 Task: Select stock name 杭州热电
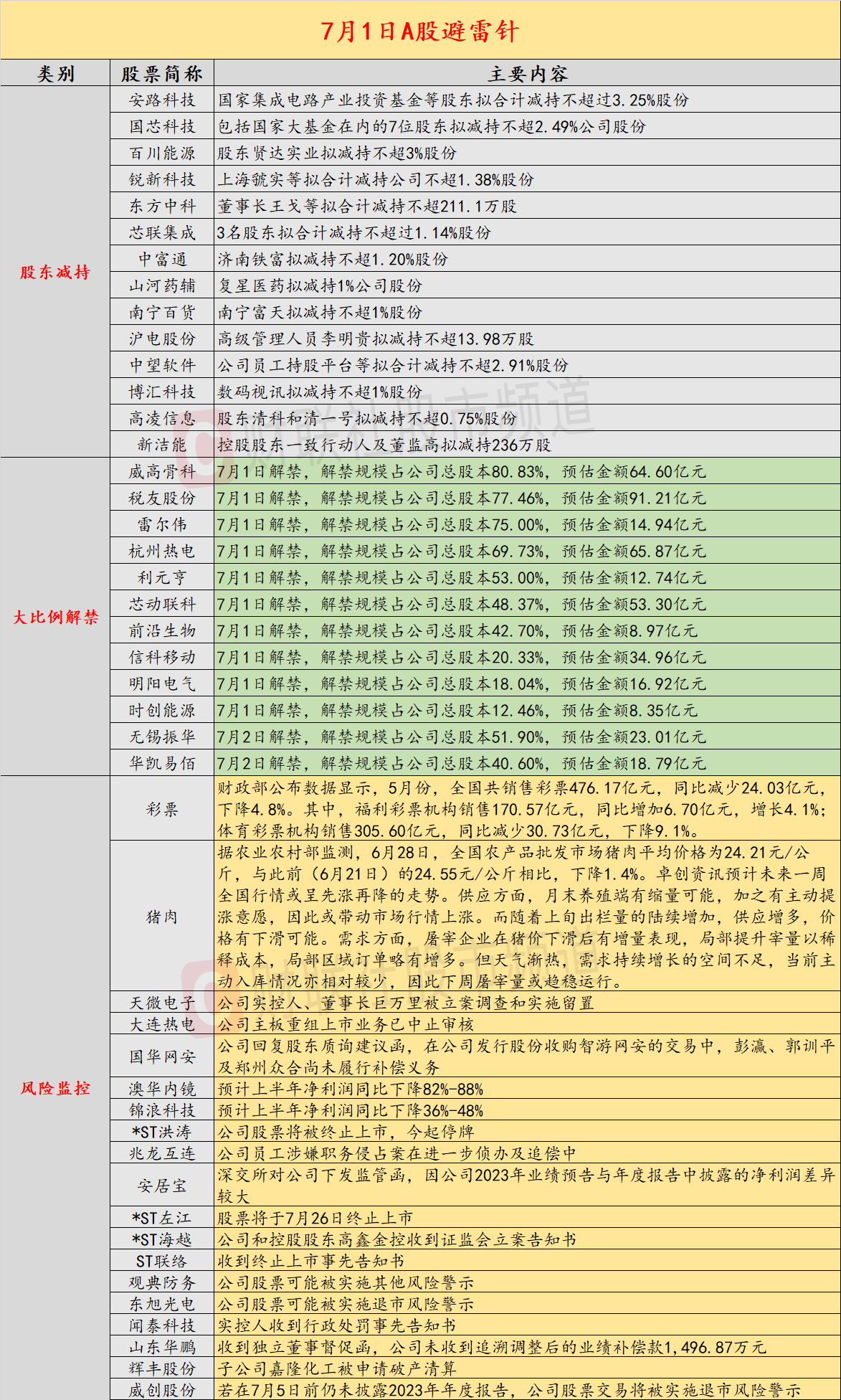coord(162,552)
